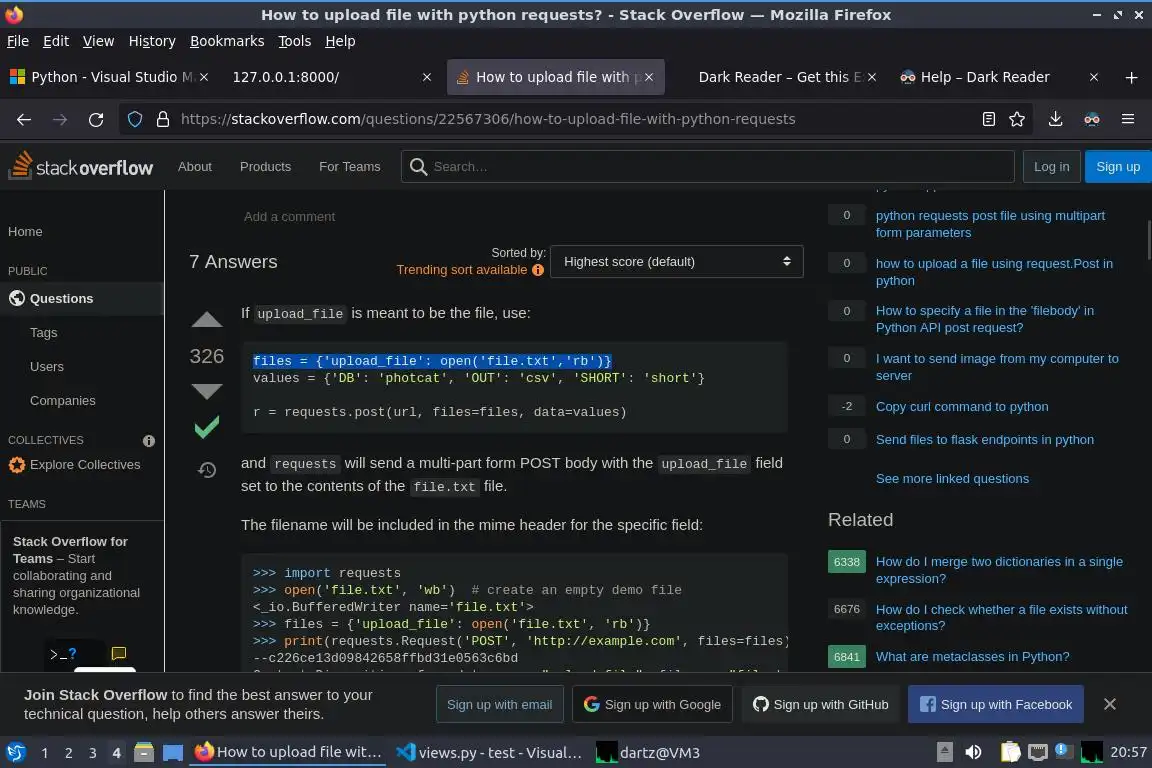Open the Dark Reader extension icon
This screenshot has height=768, width=1152.
coord(1092,119)
